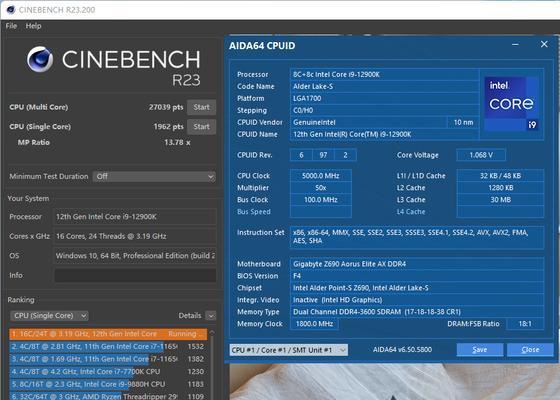560x400 pixels.
Task: Minimize the AIDA64 CPUID window
Action: pyautogui.click(x=515, y=45)
